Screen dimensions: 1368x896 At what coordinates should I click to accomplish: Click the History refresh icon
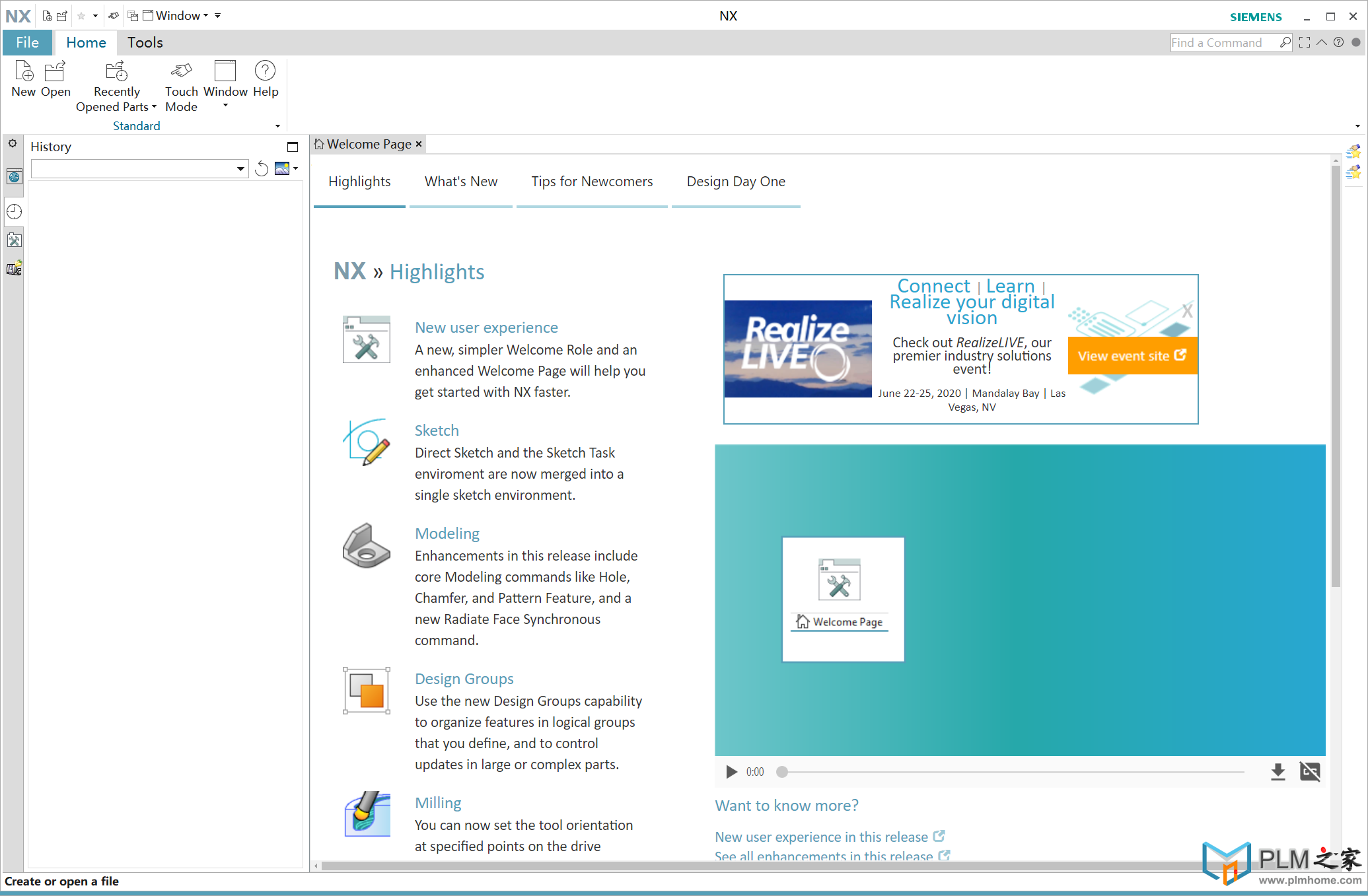click(262, 169)
